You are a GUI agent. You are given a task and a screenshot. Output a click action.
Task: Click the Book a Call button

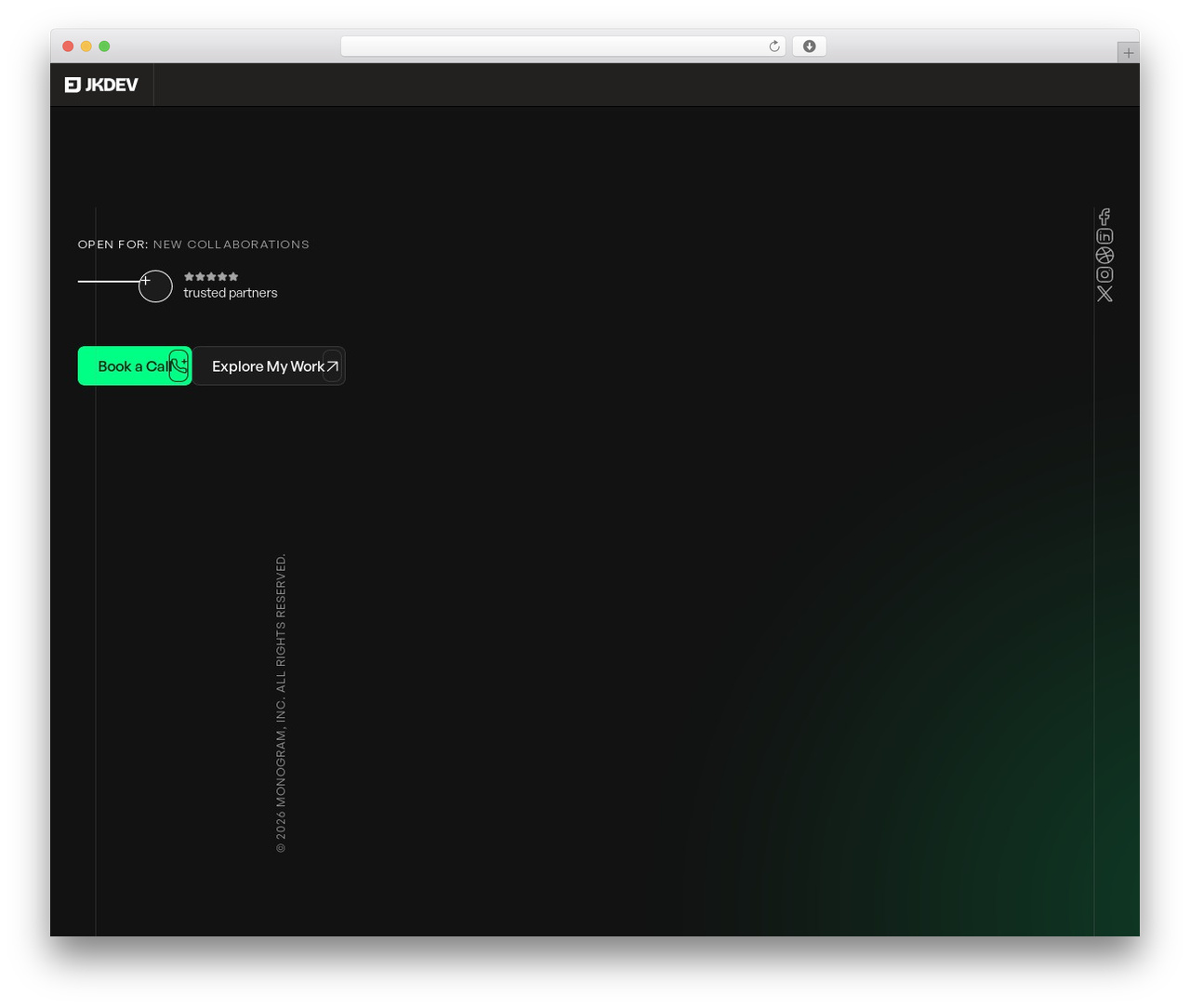[x=135, y=365]
